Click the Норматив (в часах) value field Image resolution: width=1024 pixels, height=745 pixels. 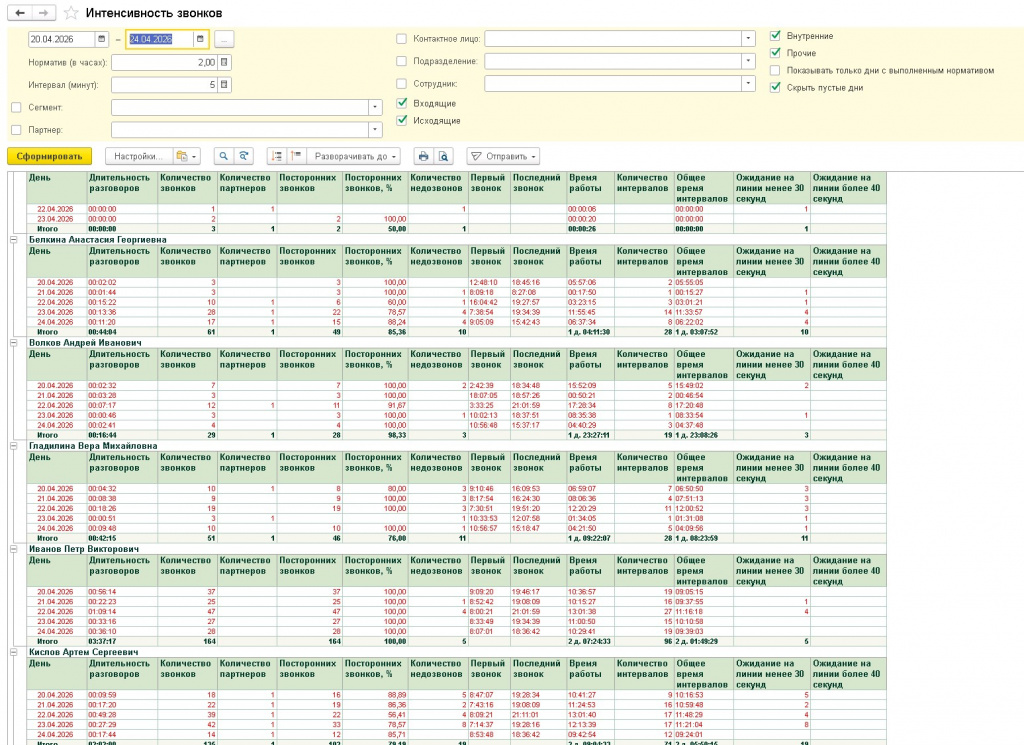pos(164,62)
